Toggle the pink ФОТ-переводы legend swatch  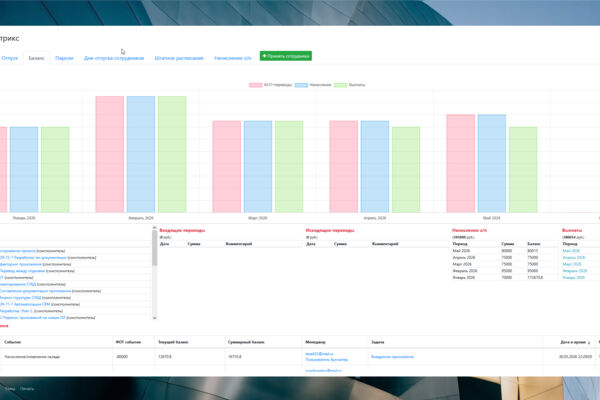pyautogui.click(x=256, y=85)
